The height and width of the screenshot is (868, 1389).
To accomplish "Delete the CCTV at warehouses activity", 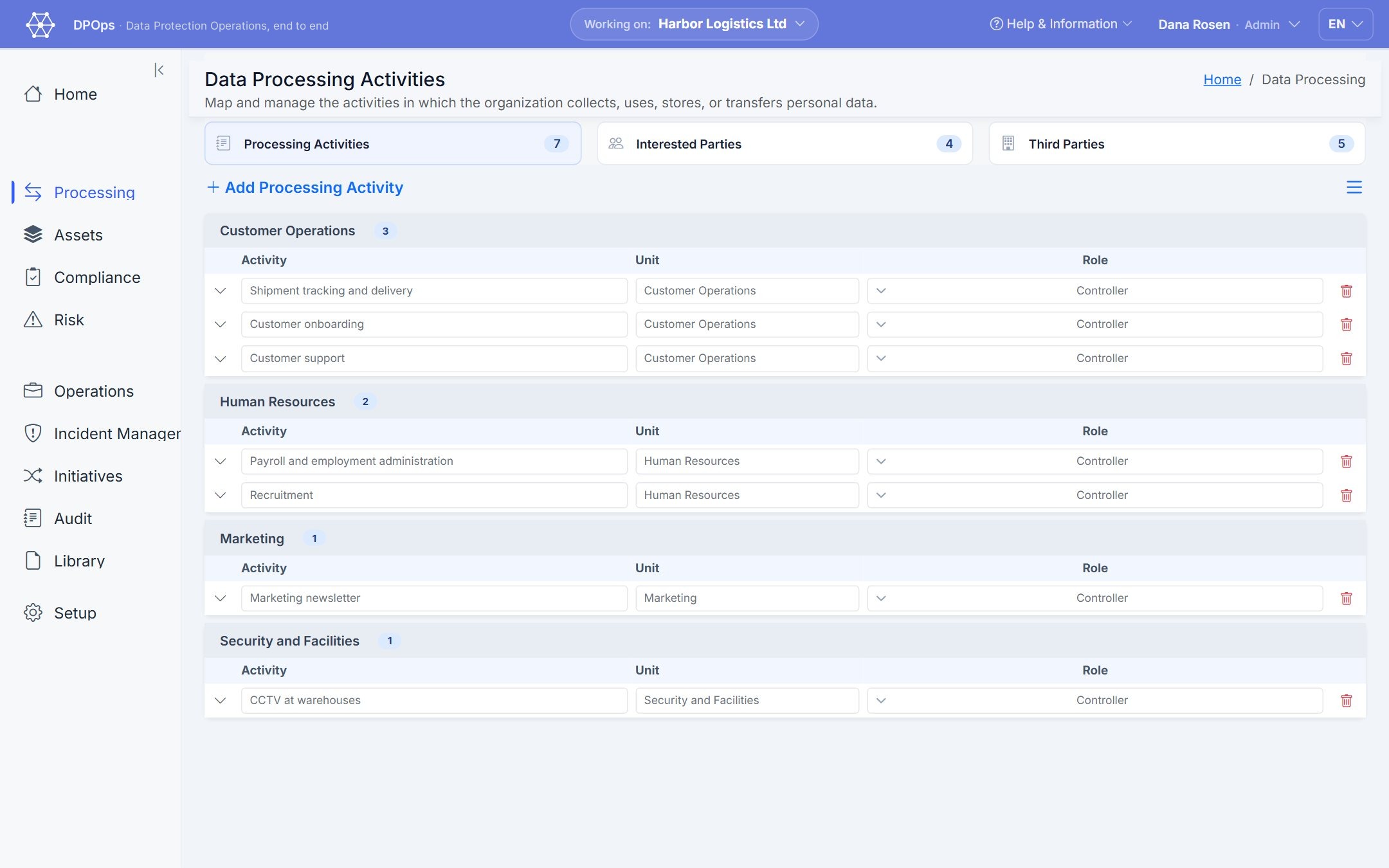I will [1346, 701].
